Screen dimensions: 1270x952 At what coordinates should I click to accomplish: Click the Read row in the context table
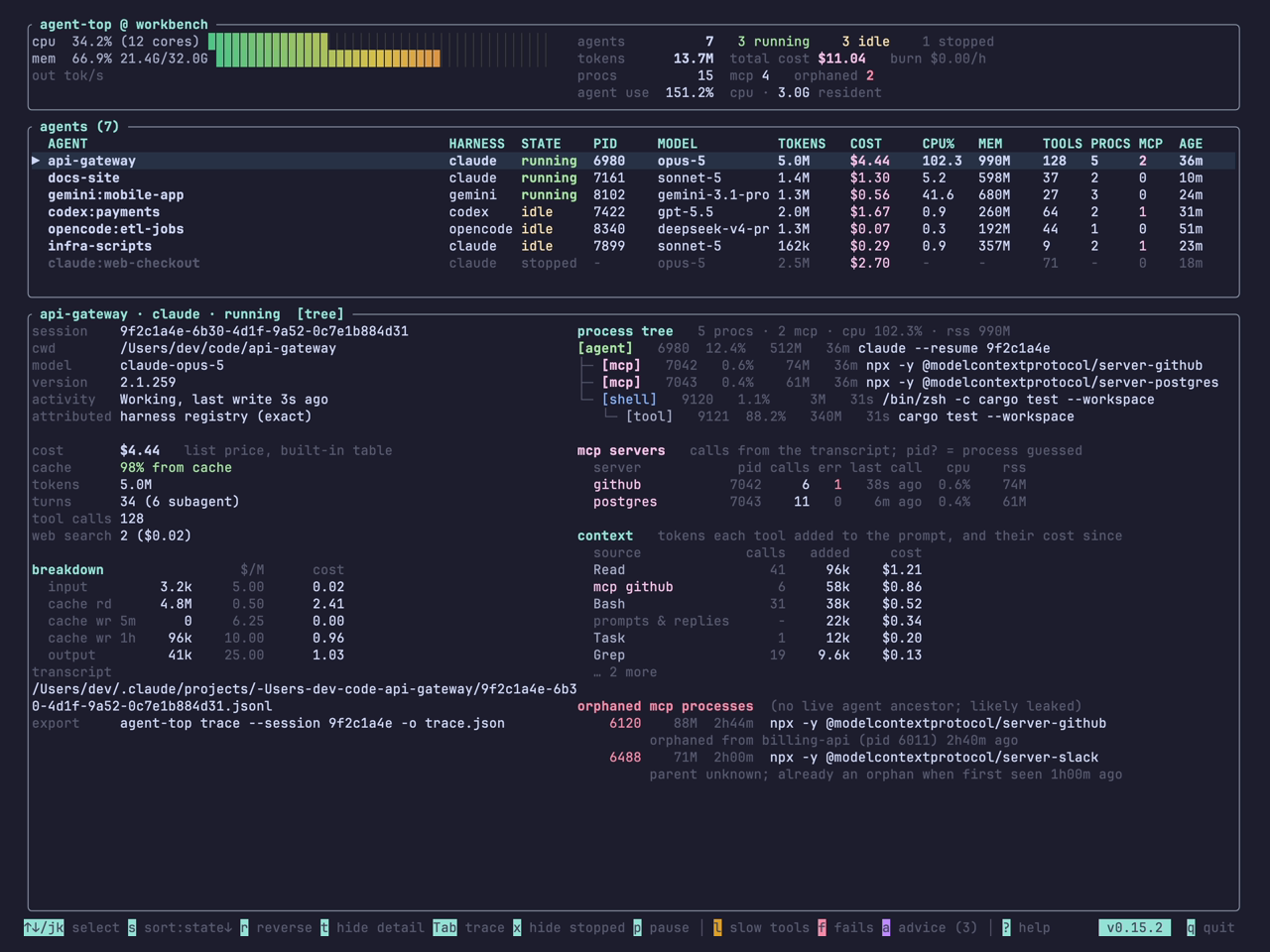[x=758, y=570]
